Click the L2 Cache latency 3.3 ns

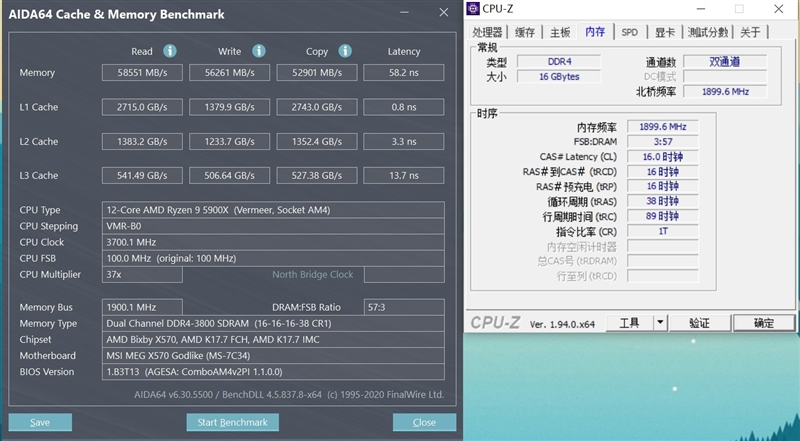point(404,141)
